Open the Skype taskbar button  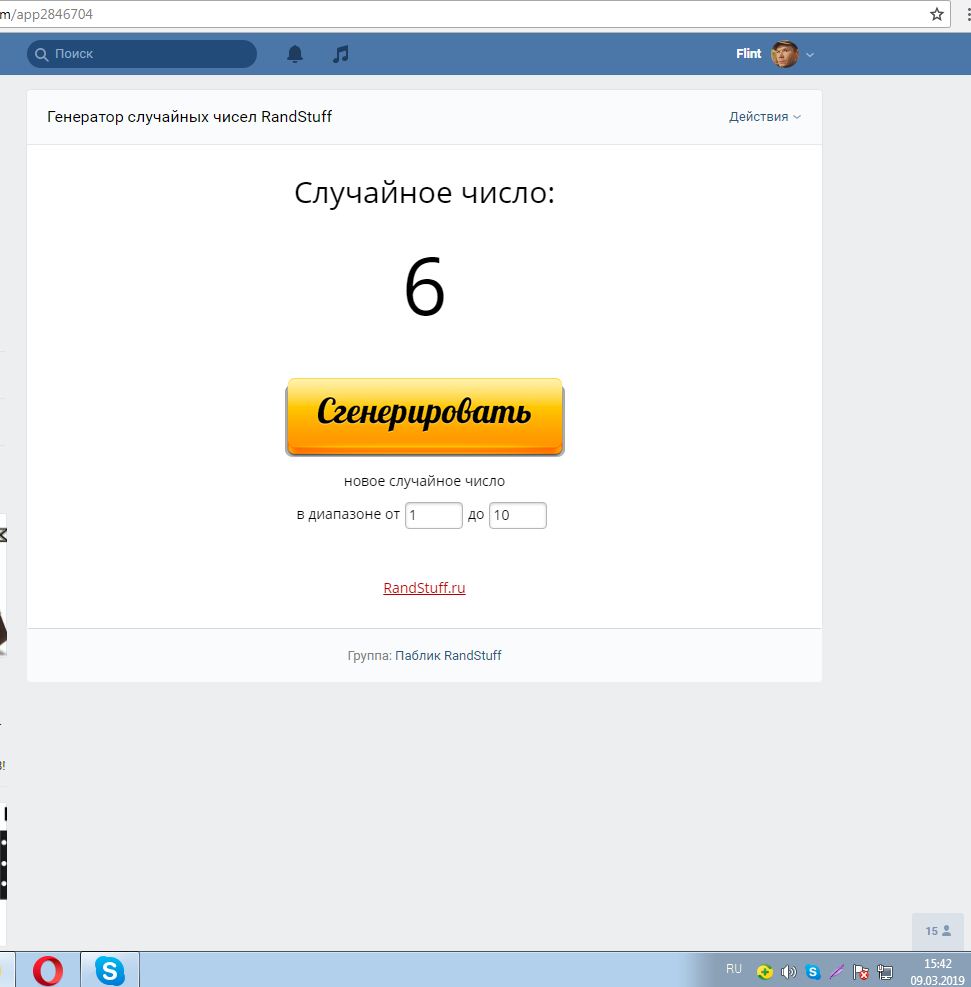pyautogui.click(x=110, y=970)
